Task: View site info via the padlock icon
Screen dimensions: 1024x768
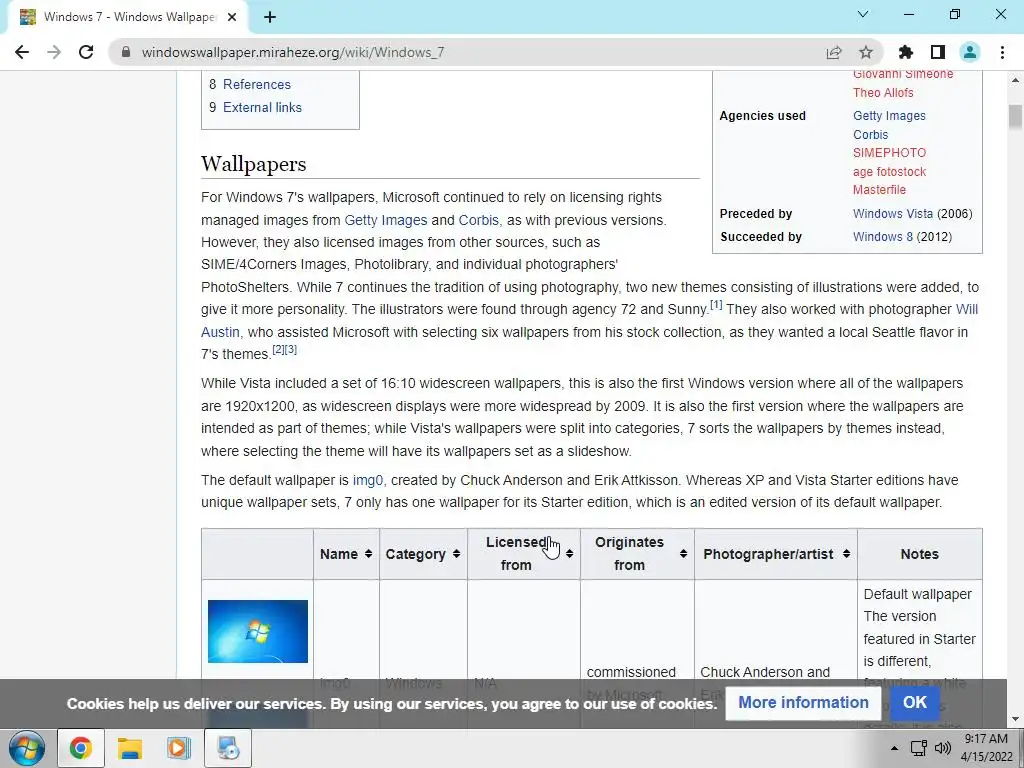Action: 126,52
